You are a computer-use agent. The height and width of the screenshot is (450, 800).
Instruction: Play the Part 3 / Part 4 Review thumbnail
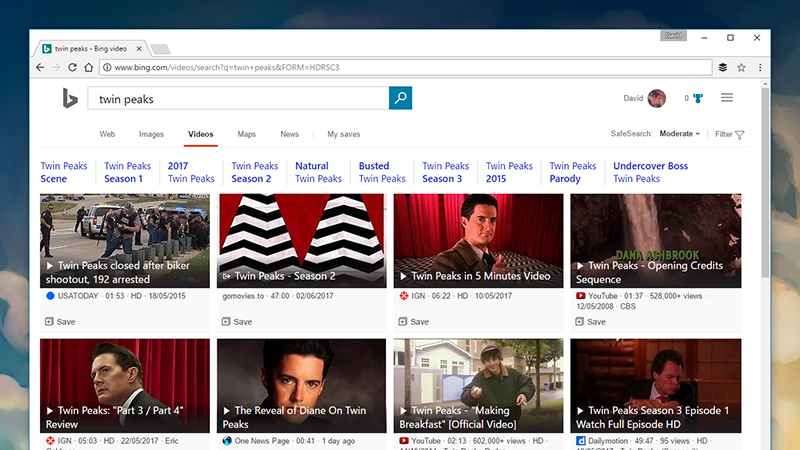(125, 386)
